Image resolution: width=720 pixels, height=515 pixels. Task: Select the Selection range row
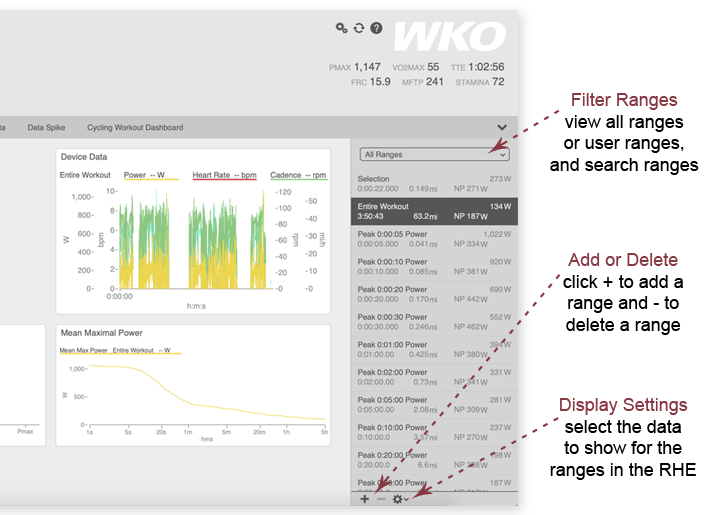(434, 184)
